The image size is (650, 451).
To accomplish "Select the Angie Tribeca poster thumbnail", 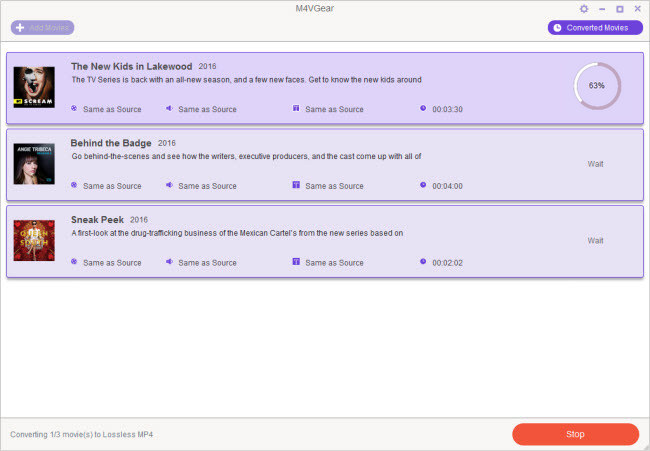I will 34,164.
